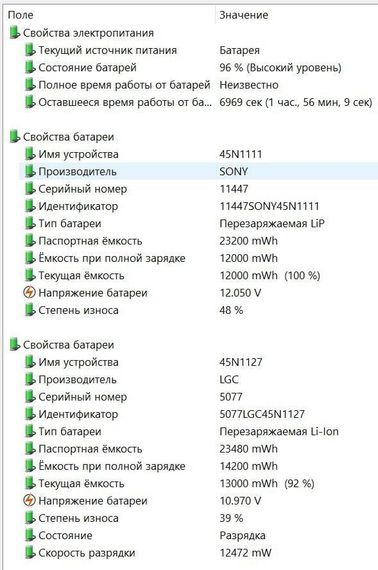Select the voltage value 10.970 V
Screen dimensions: 378x570
coord(240,501)
